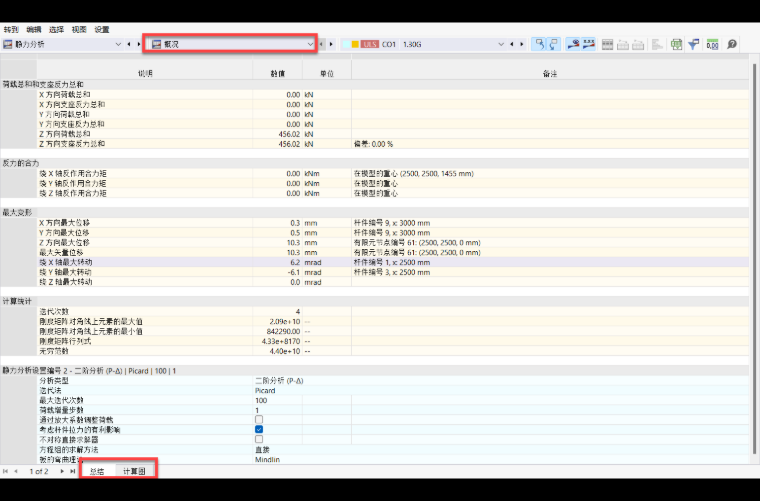The height and width of the screenshot is (501, 760).
Task: Select the '绕 X 轴最大转动' row
Action: coord(393,262)
